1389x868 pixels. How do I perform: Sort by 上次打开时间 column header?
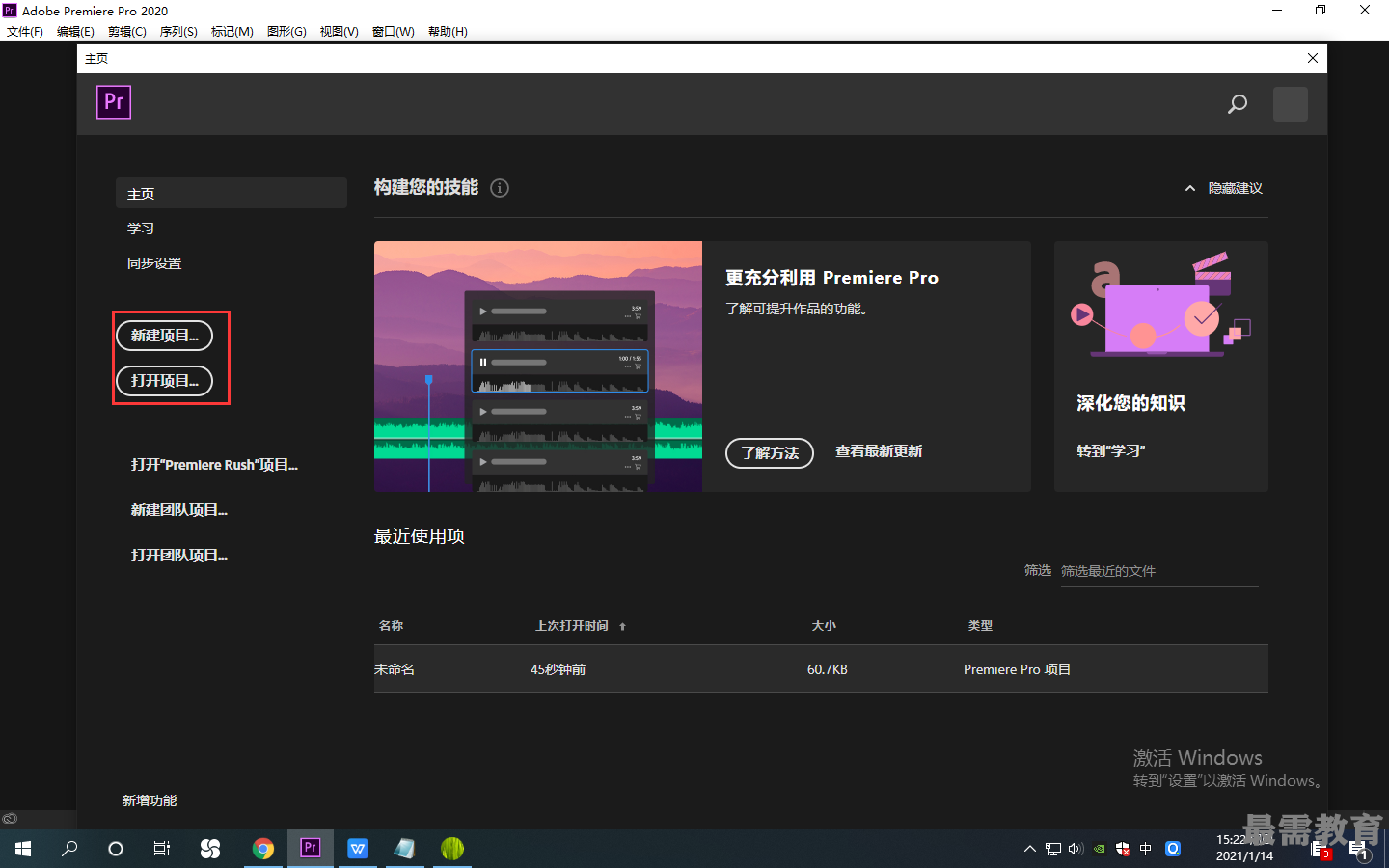(x=572, y=626)
